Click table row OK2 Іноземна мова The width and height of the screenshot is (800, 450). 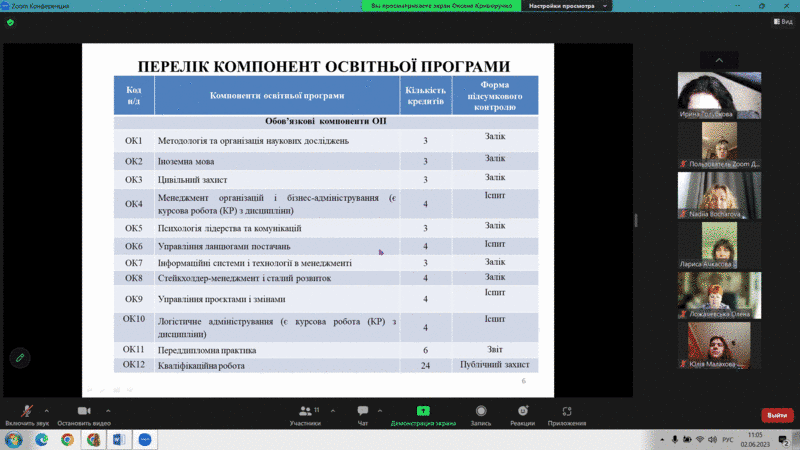pyautogui.click(x=326, y=161)
